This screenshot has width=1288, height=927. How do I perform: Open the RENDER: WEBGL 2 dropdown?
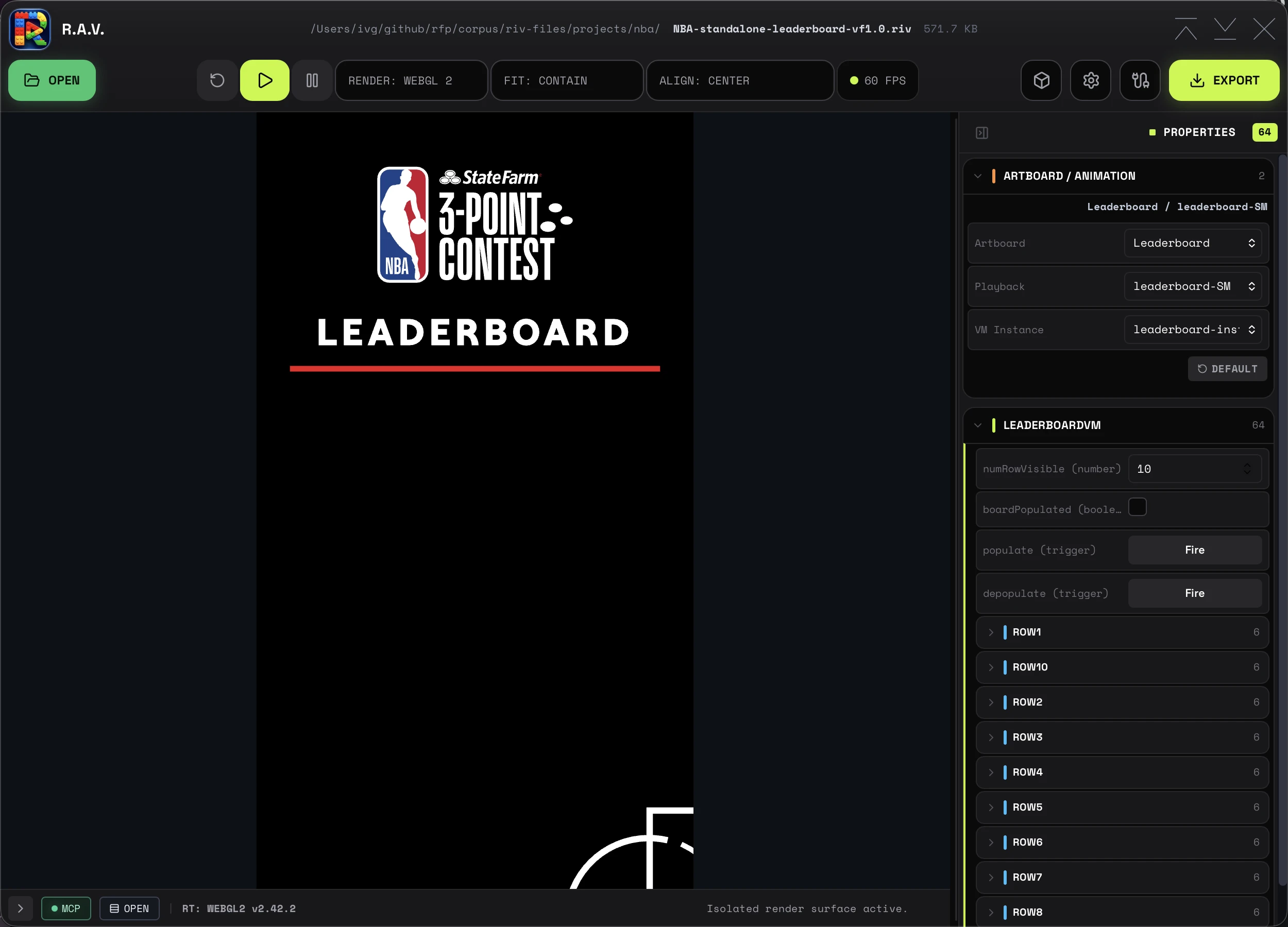(x=411, y=80)
